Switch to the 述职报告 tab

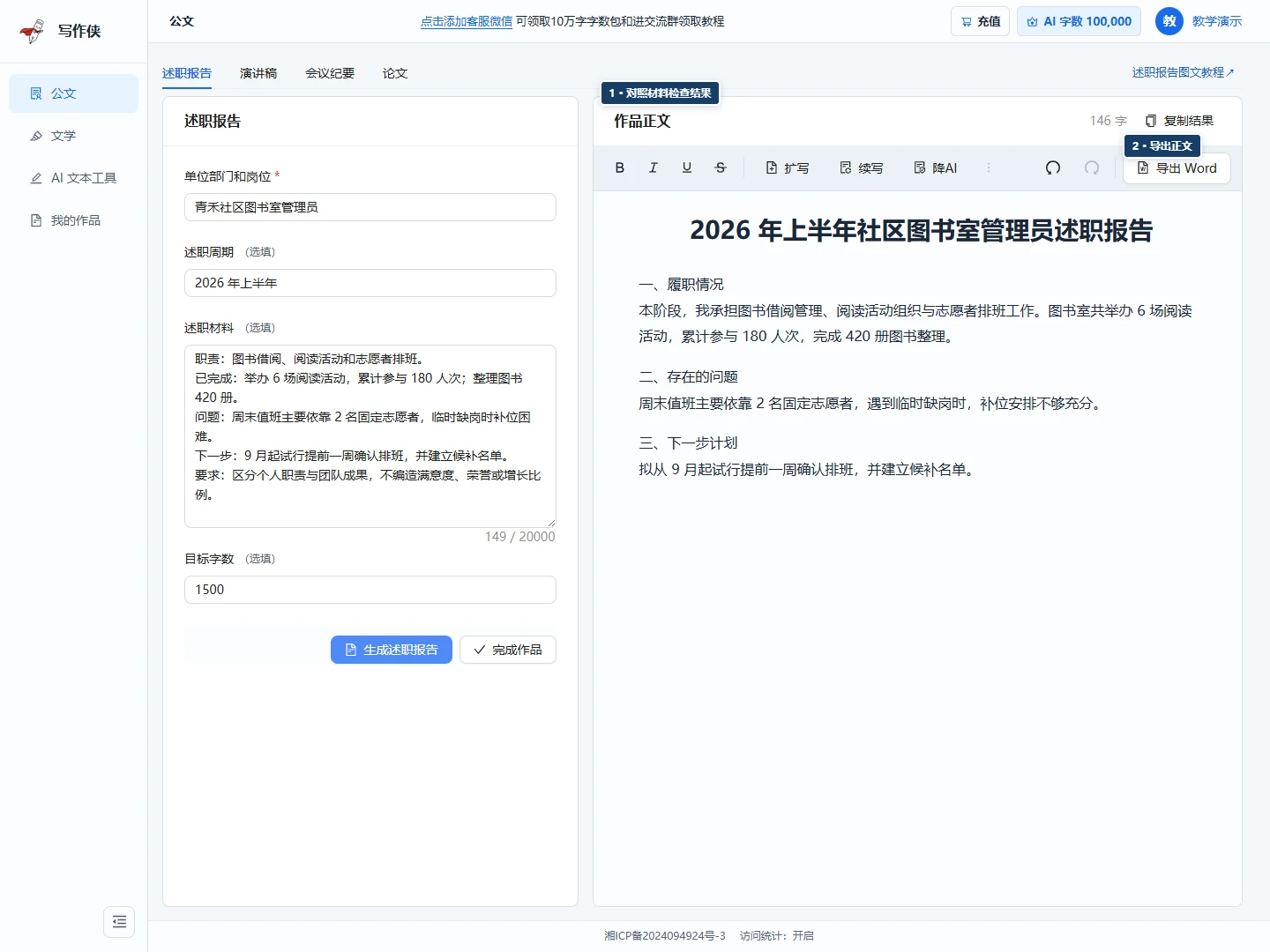(187, 73)
